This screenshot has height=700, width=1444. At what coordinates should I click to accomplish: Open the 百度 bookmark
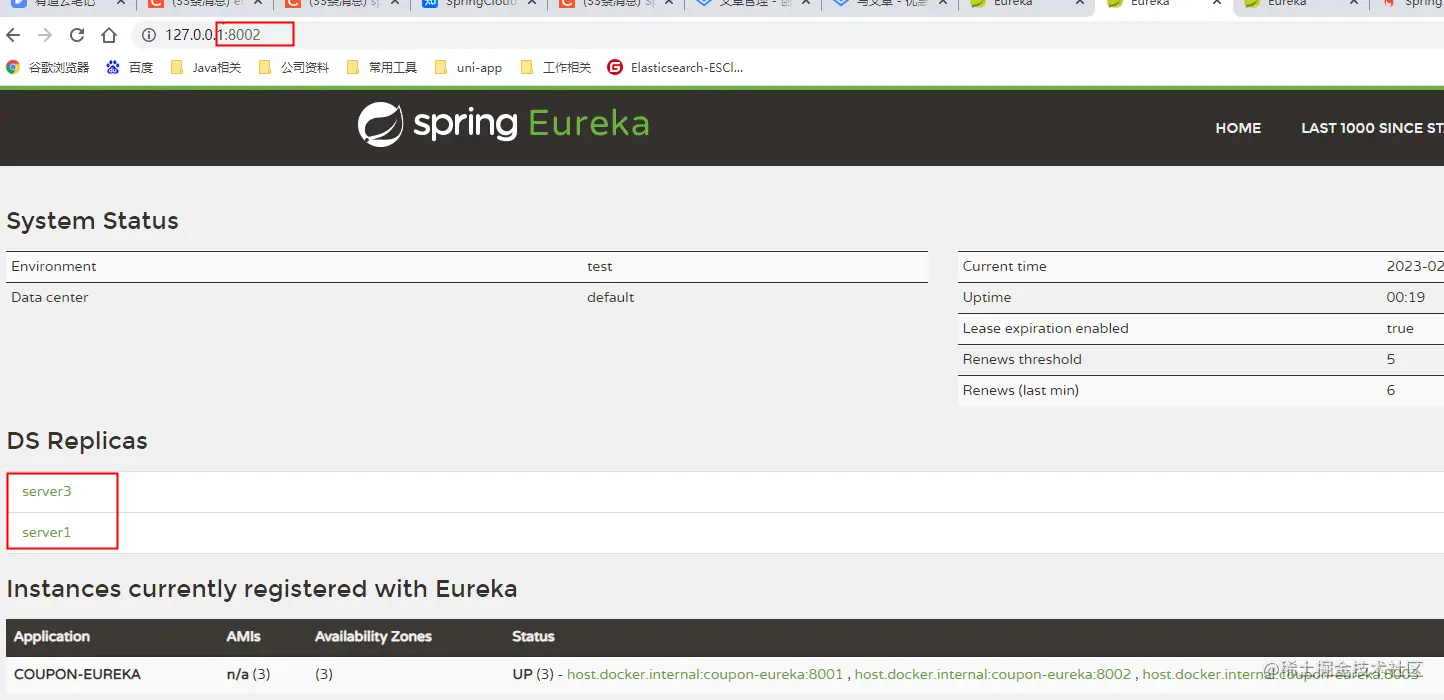pos(130,67)
